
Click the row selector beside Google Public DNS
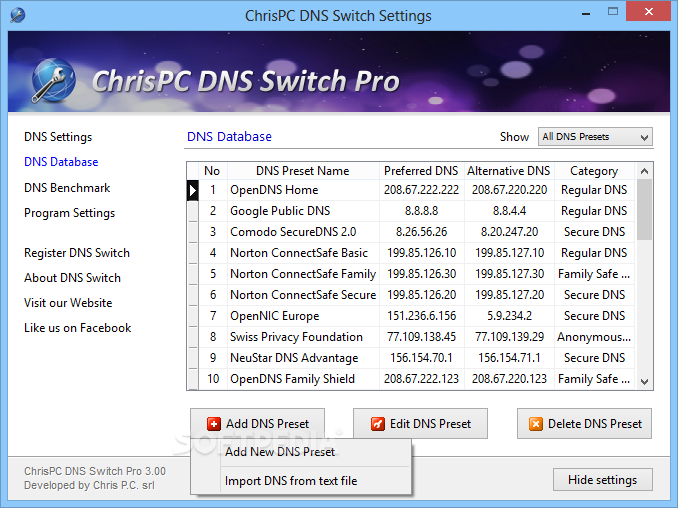coord(193,211)
